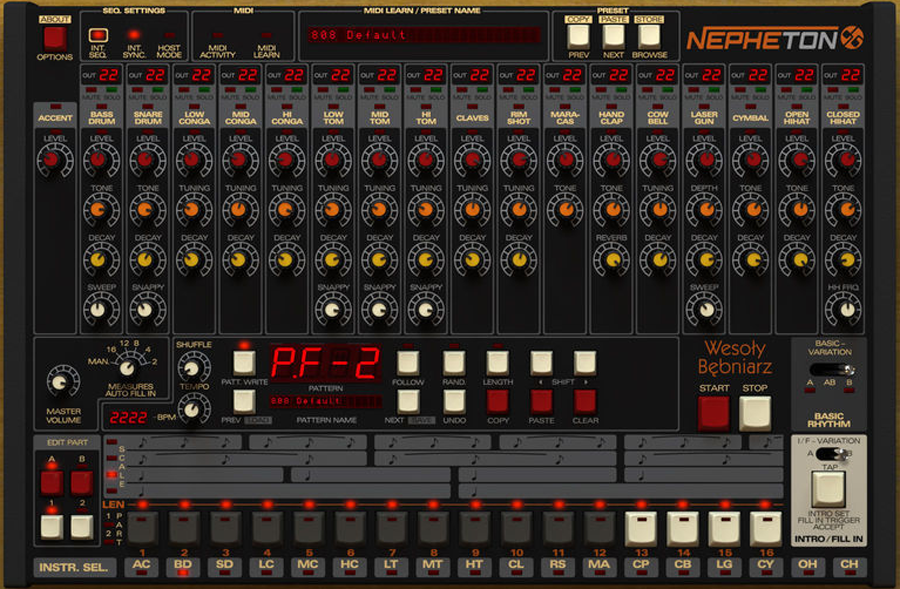The width and height of the screenshot is (900, 589).
Task: Select SD instrument tab
Action: pos(224,565)
